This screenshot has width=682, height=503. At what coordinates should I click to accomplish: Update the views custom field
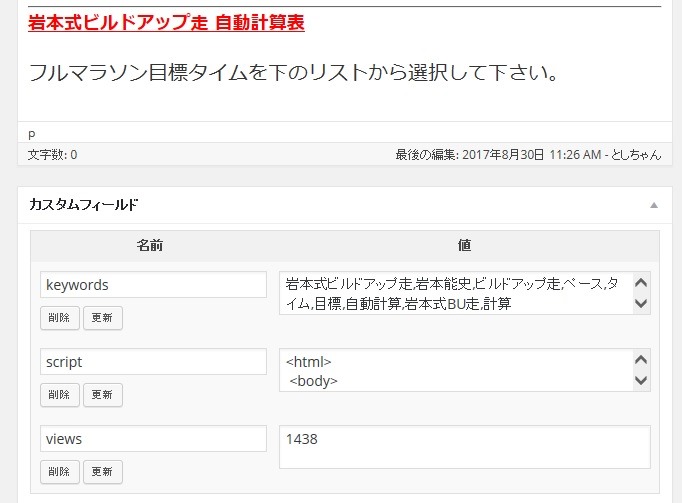(103, 472)
